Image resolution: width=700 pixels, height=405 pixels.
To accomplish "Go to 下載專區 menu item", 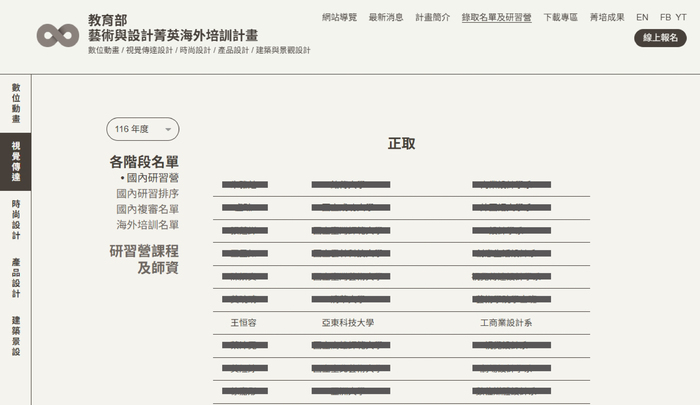I will pyautogui.click(x=560, y=17).
